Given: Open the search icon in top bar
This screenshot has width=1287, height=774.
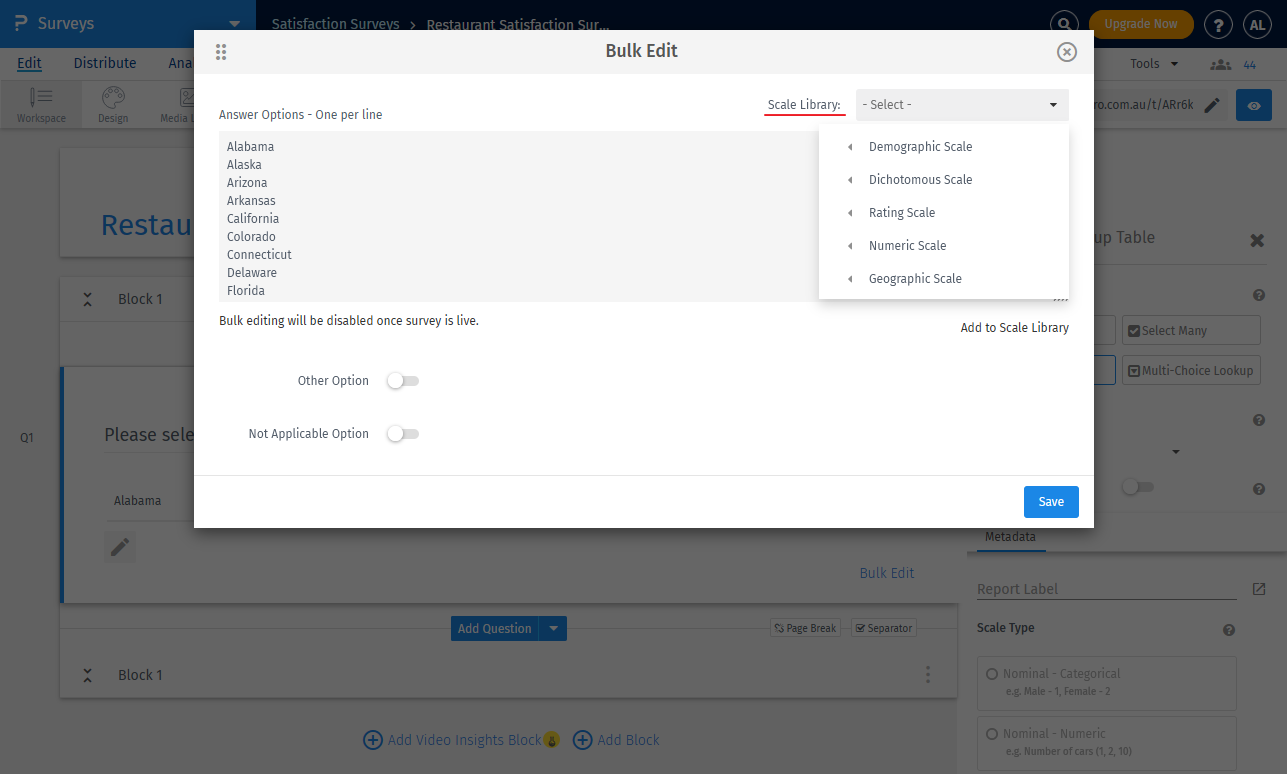Looking at the screenshot, I should (x=1064, y=24).
